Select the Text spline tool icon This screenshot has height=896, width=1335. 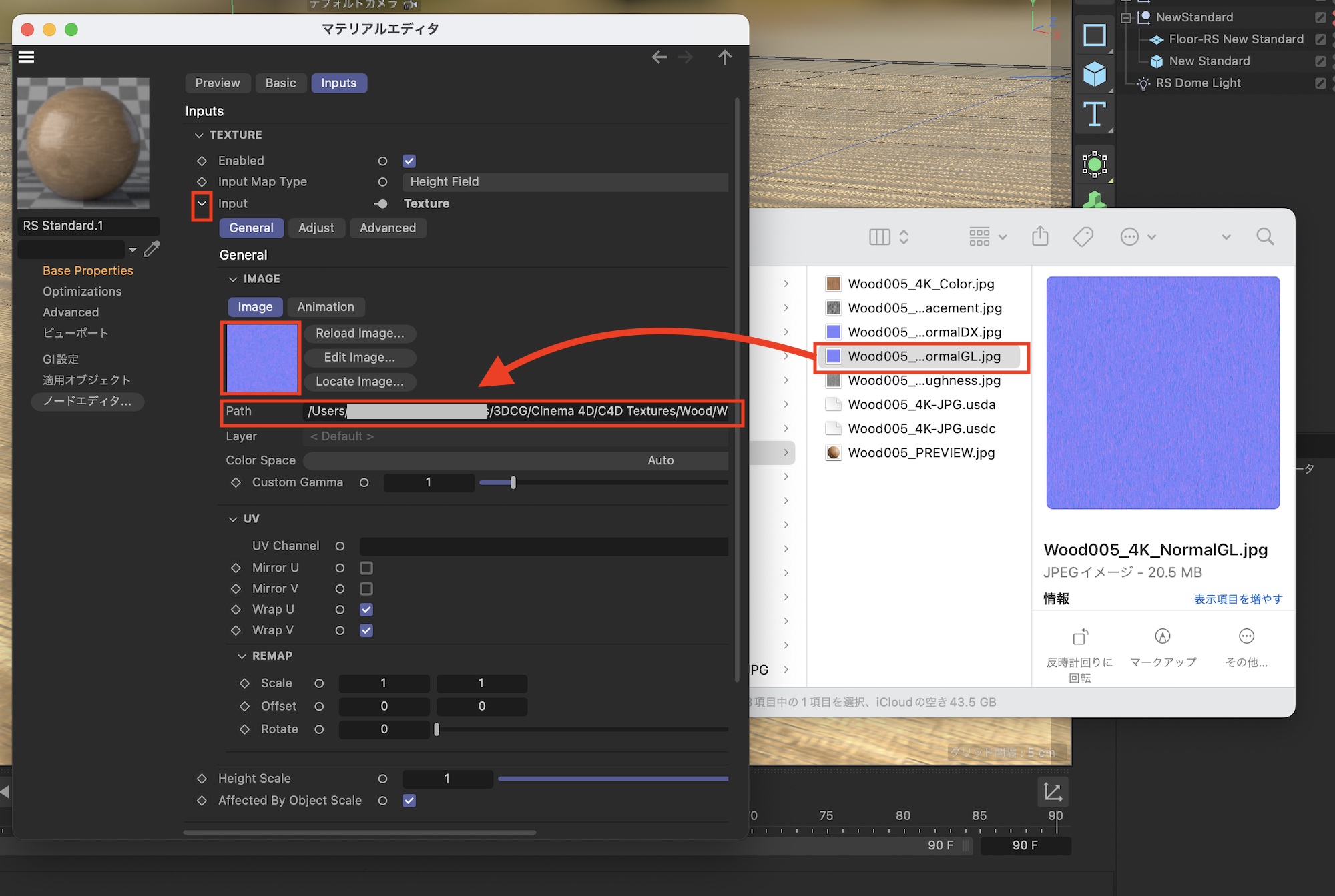coord(1094,114)
